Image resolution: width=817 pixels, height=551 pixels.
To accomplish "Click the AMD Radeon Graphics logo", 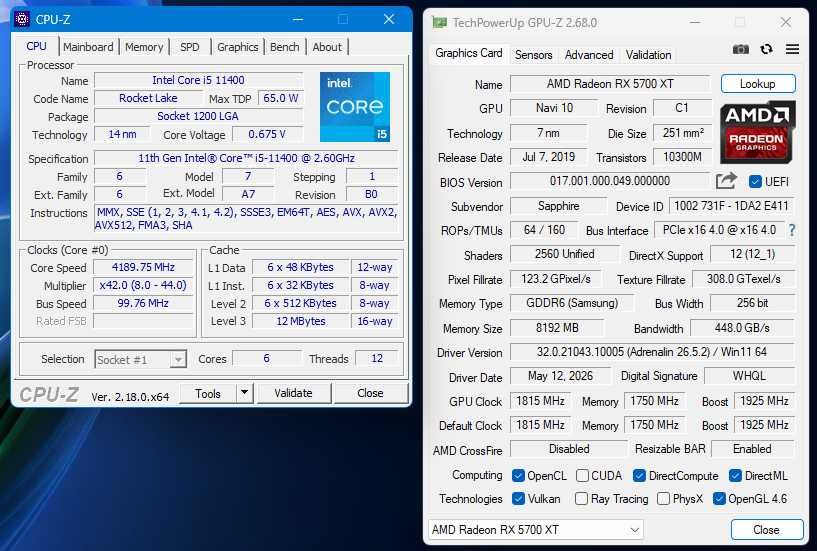I will 758,132.
